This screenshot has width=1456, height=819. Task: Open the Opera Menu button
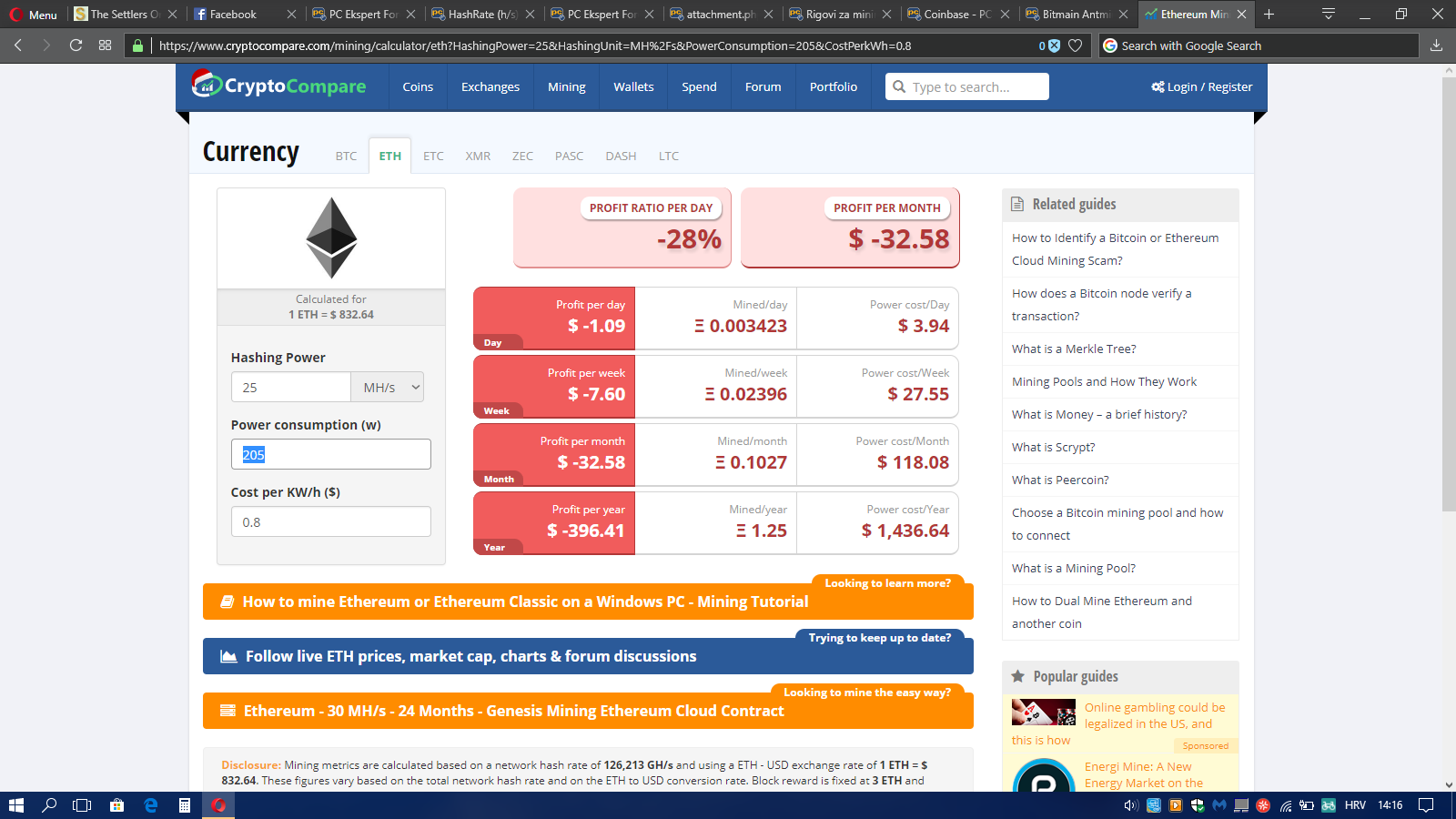pyautogui.click(x=34, y=15)
